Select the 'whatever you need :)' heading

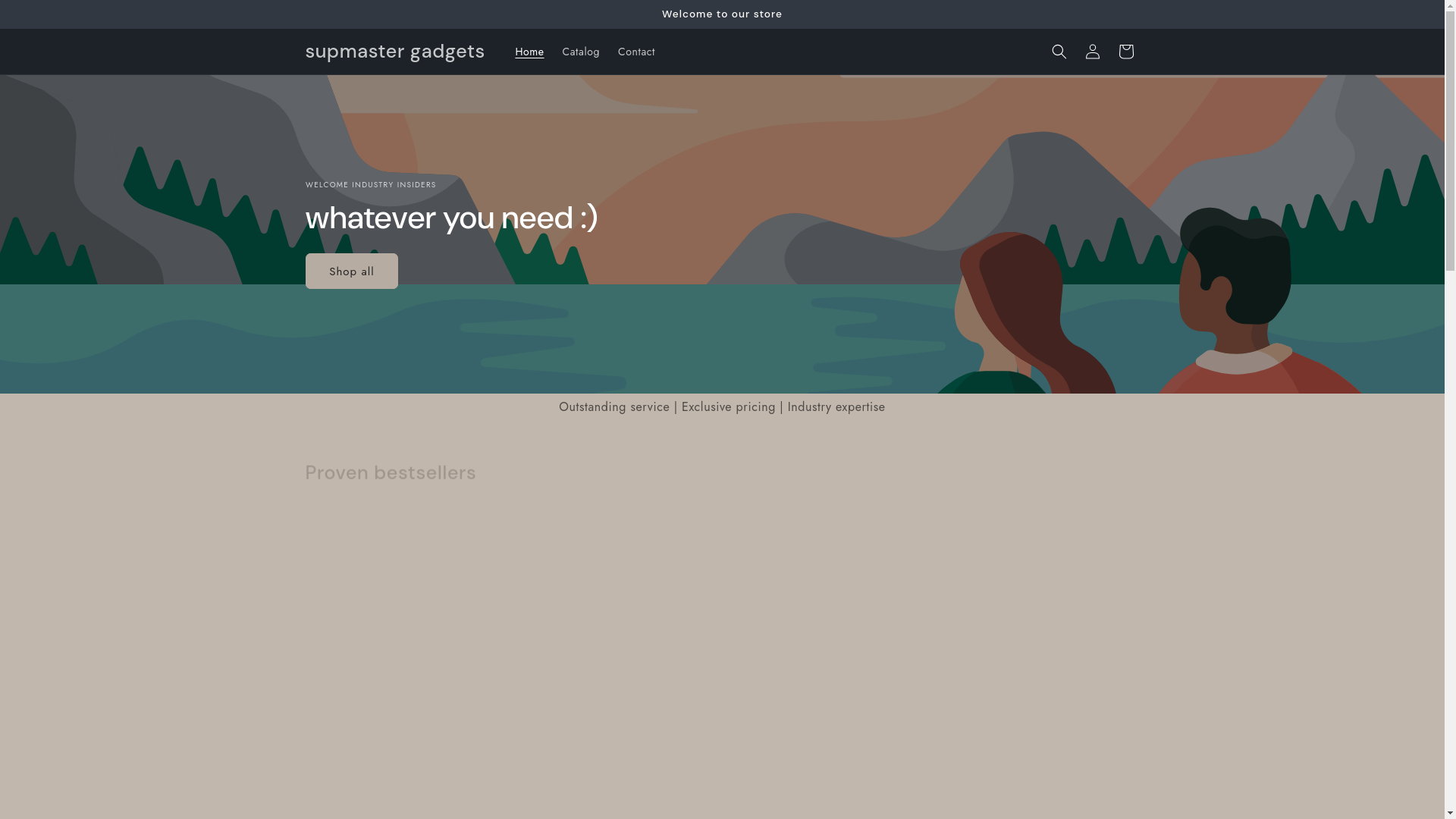coord(451,218)
